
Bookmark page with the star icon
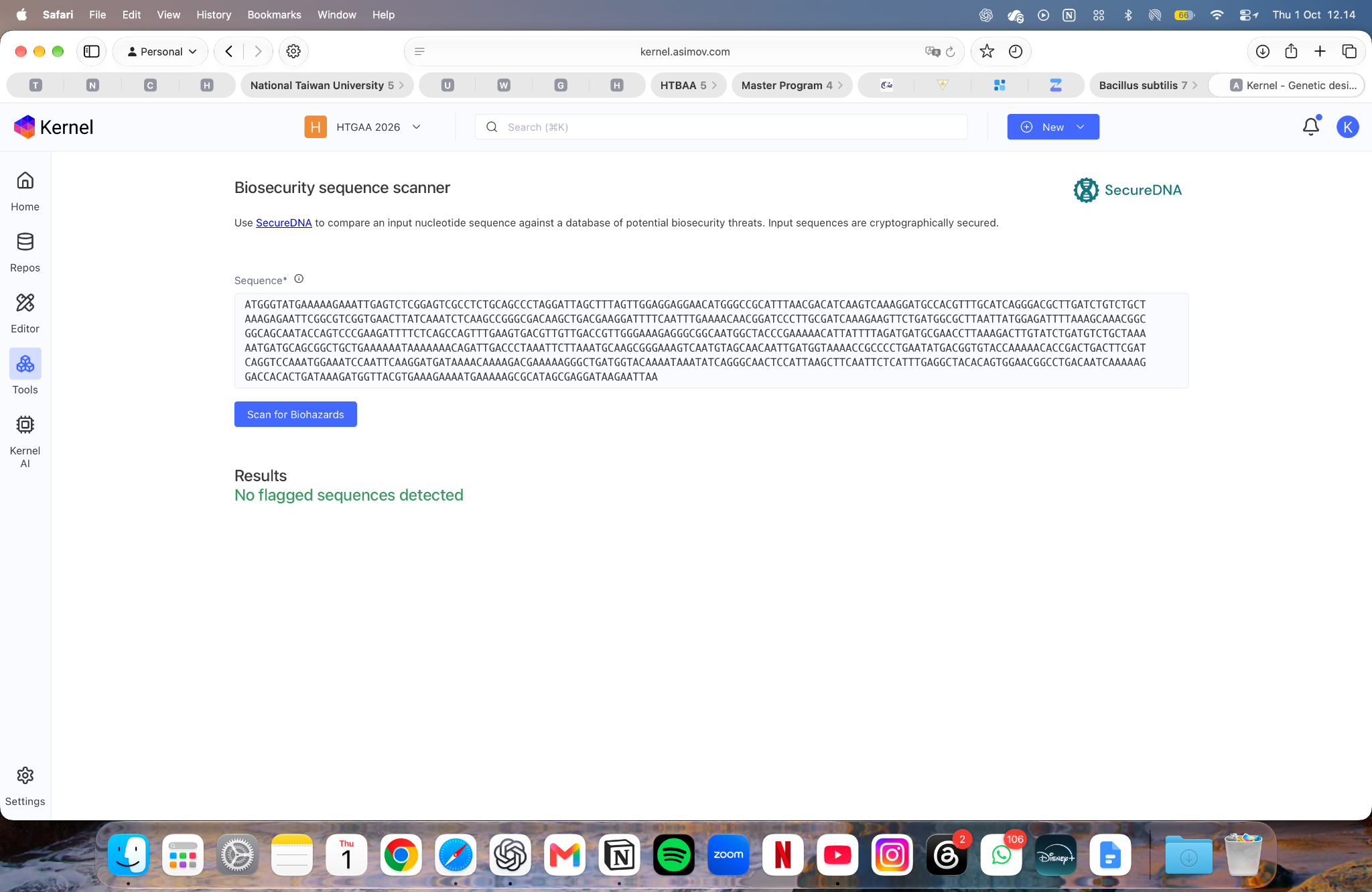pos(987,52)
